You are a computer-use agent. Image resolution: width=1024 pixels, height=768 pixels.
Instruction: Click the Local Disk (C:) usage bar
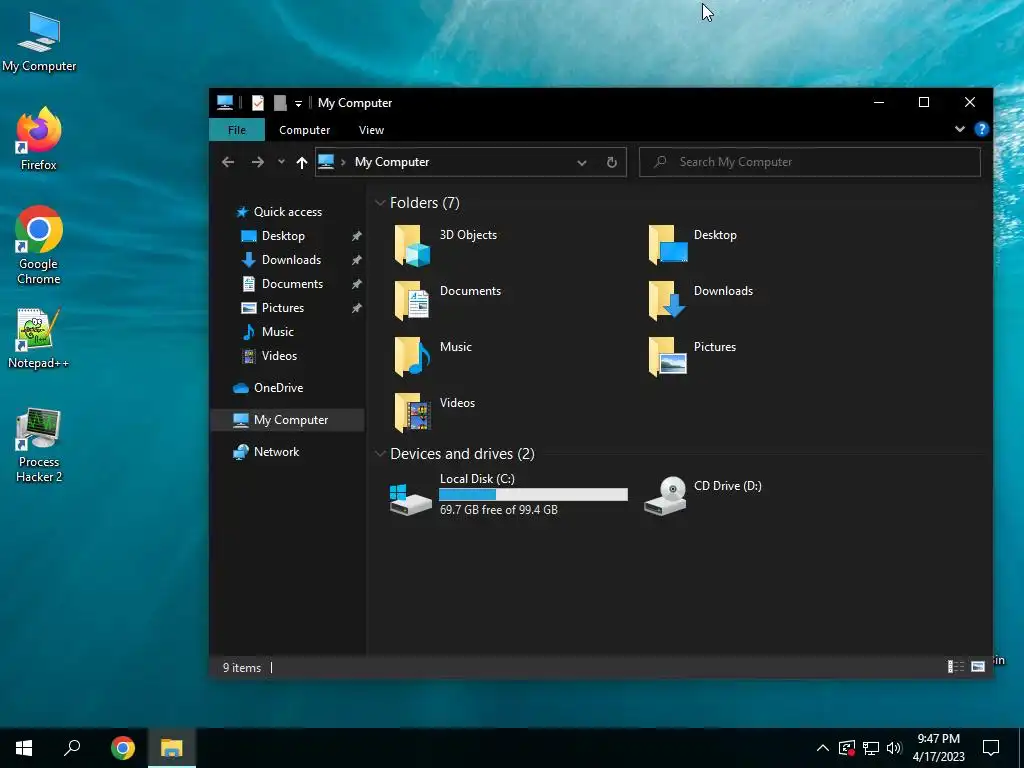click(534, 495)
